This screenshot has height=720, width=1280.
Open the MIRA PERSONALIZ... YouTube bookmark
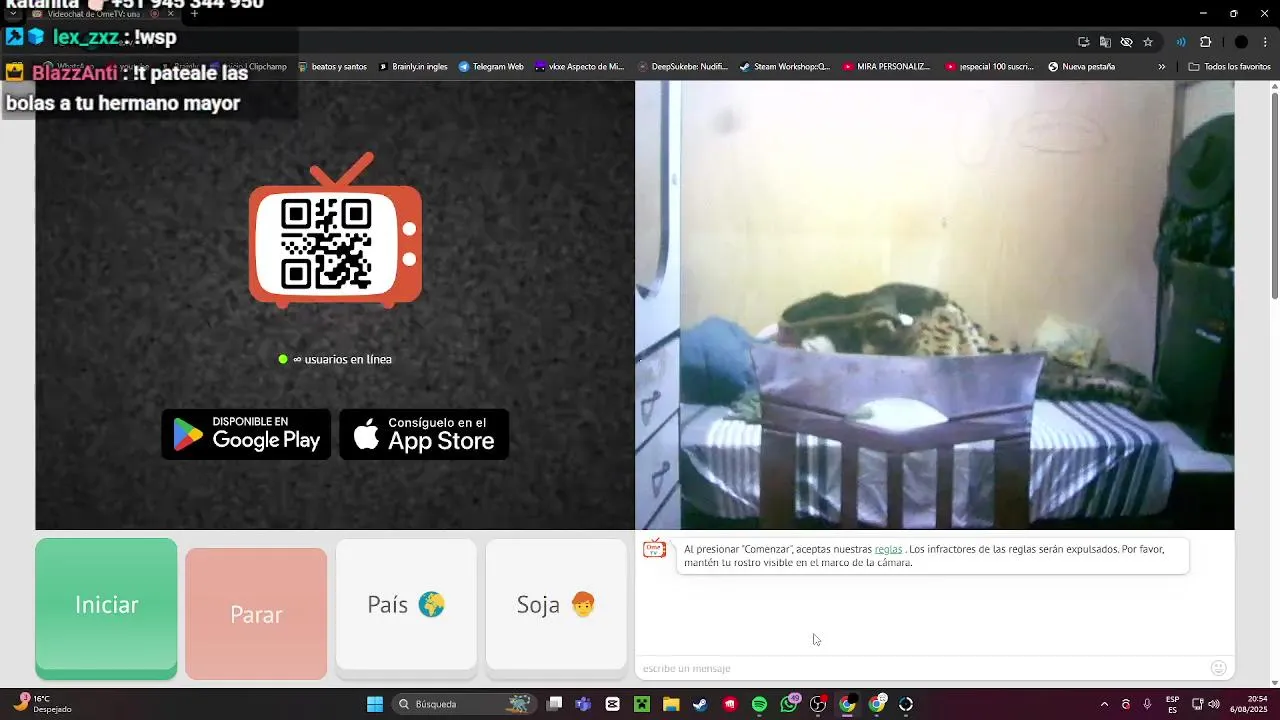[887, 67]
